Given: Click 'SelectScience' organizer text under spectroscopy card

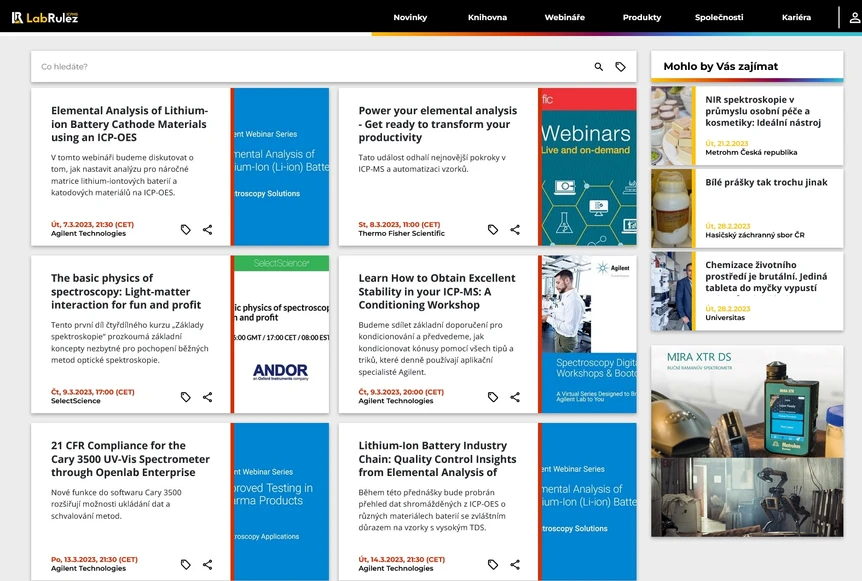Looking at the screenshot, I should coord(76,401).
